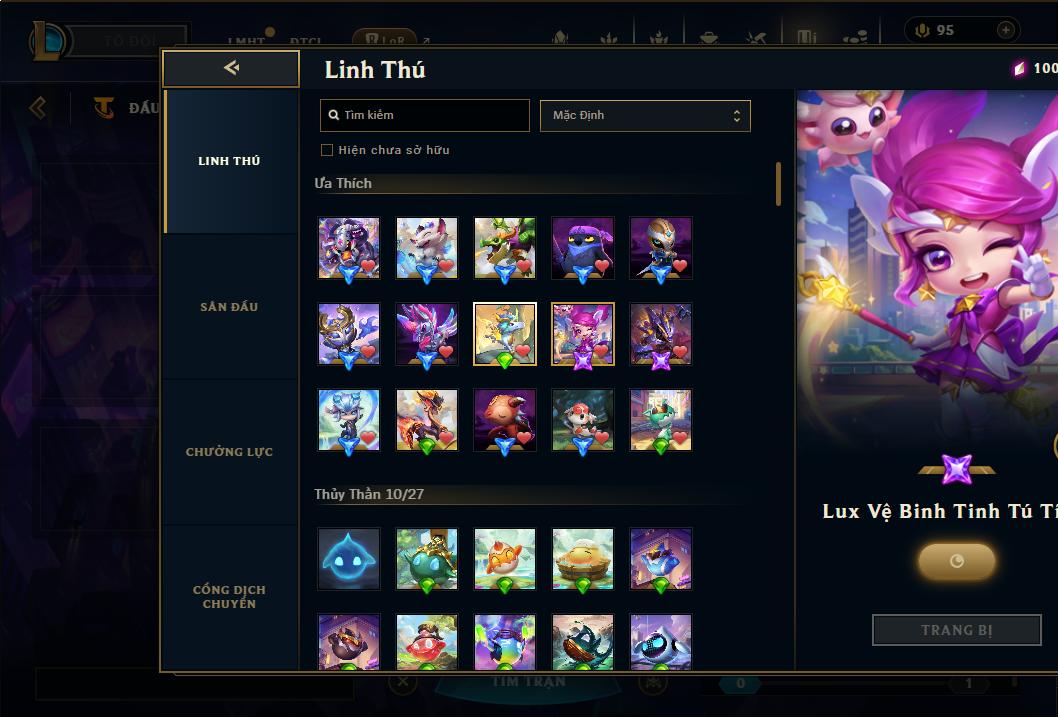
Task: Click the golden round button under Lux's name
Action: point(956,561)
